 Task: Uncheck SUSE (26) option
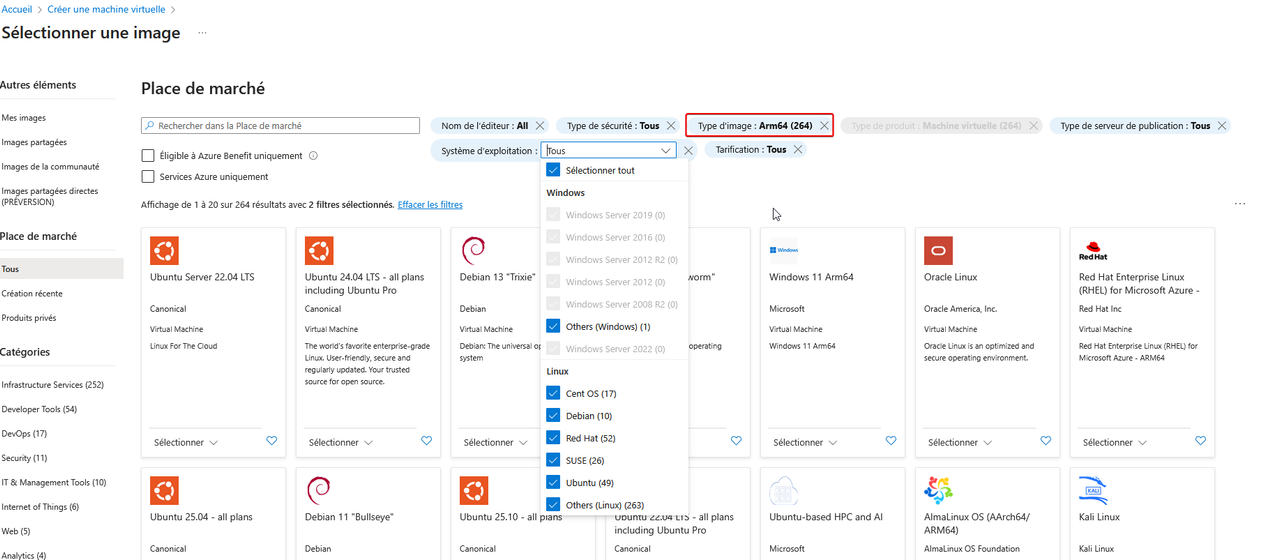(553, 460)
